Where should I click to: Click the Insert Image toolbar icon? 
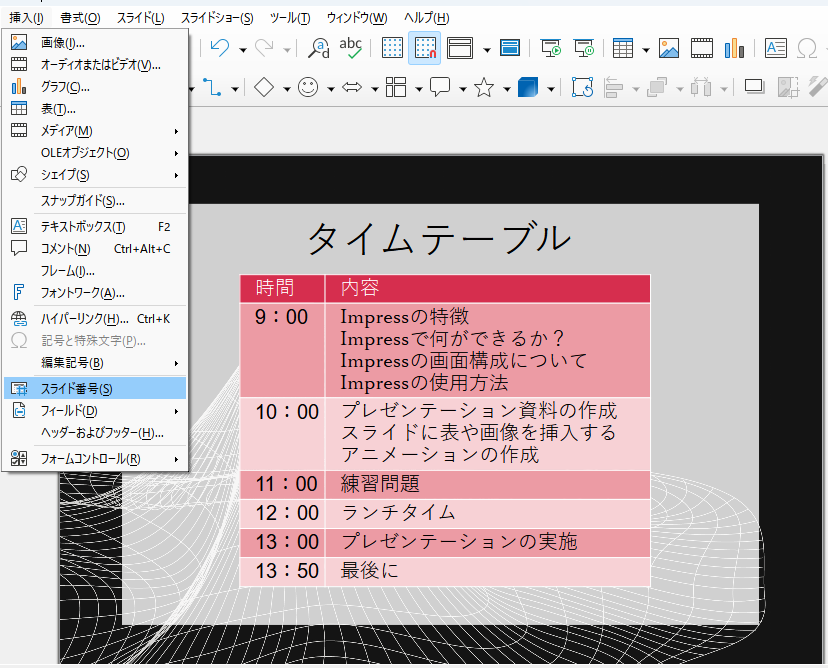tap(669, 48)
